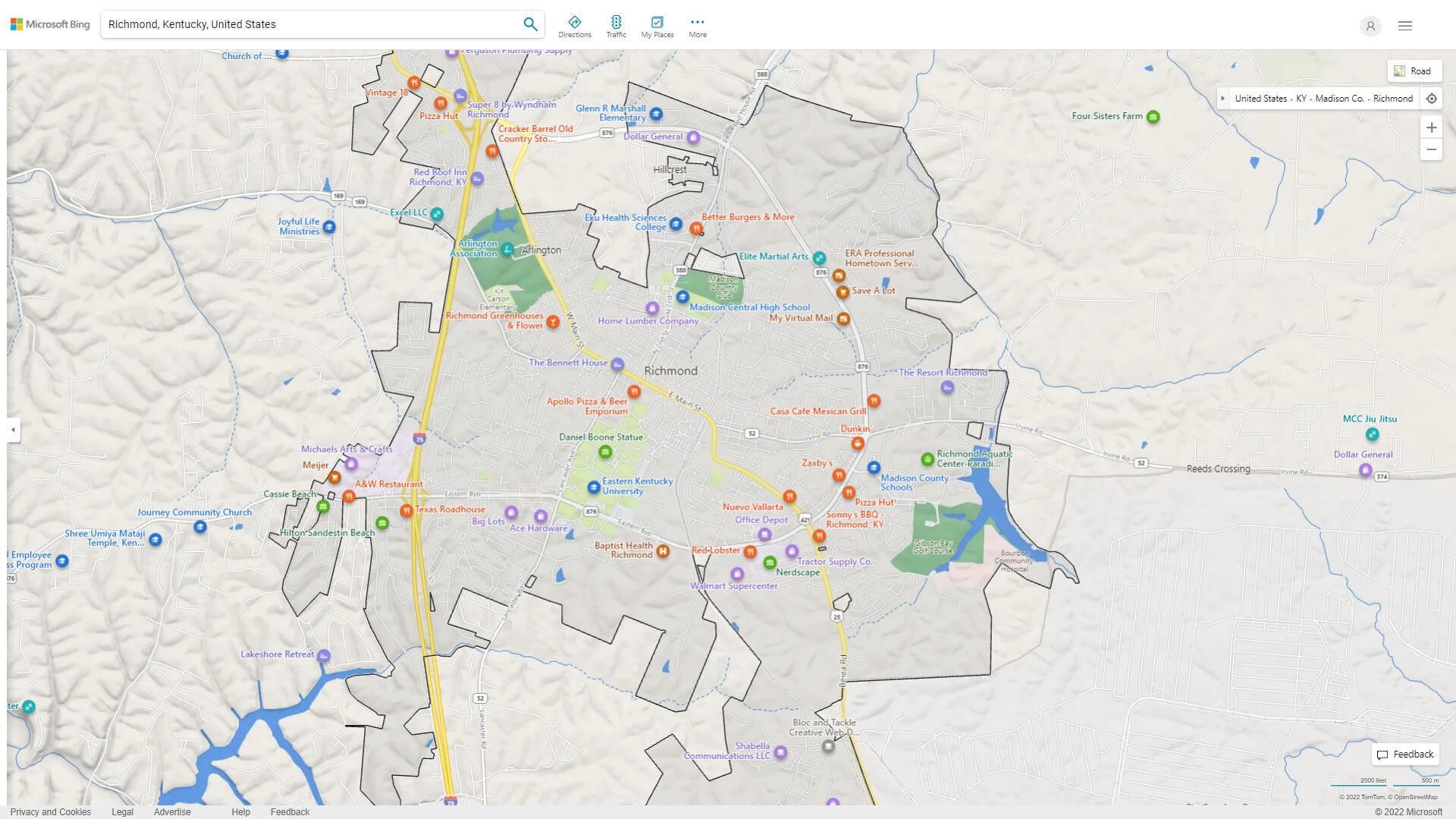Open My Places
The image size is (1456, 819).
(x=657, y=27)
